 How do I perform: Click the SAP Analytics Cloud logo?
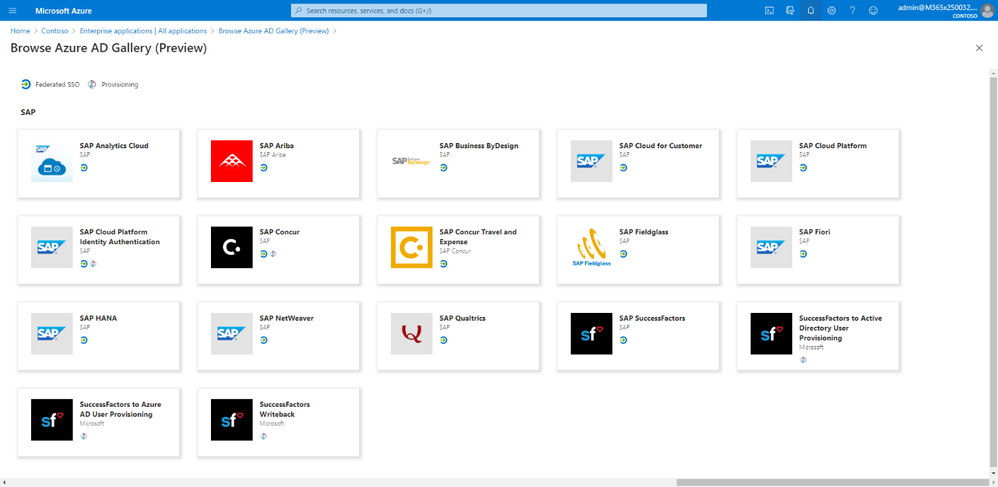pyautogui.click(x=52, y=161)
